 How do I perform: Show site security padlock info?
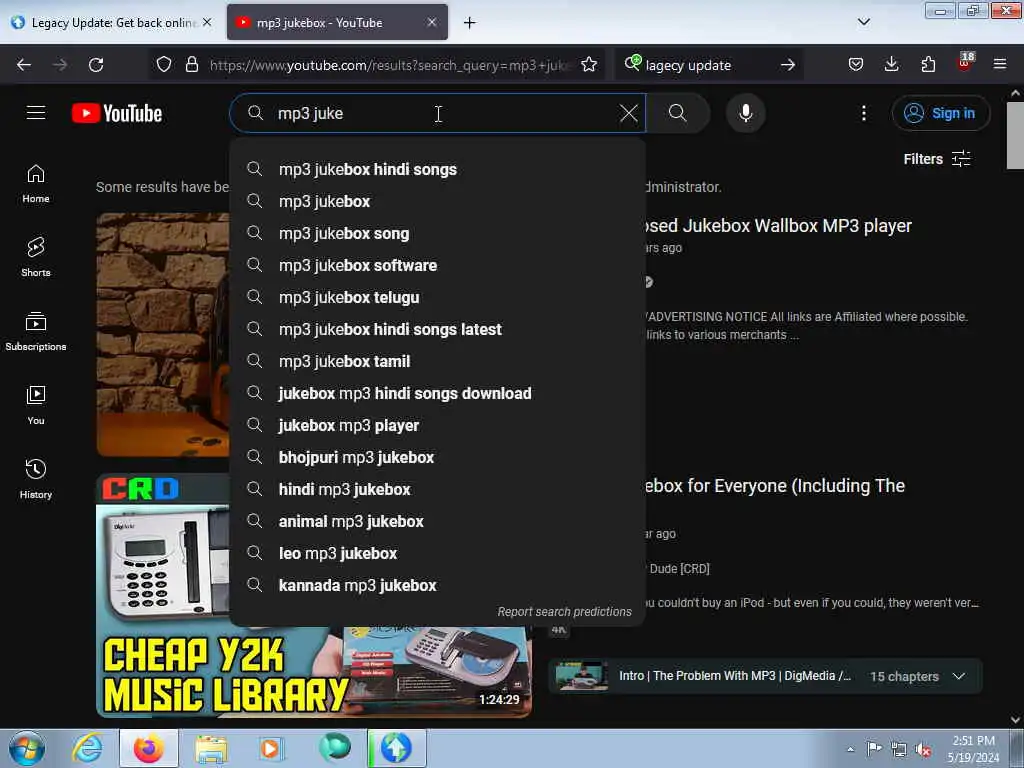point(191,65)
